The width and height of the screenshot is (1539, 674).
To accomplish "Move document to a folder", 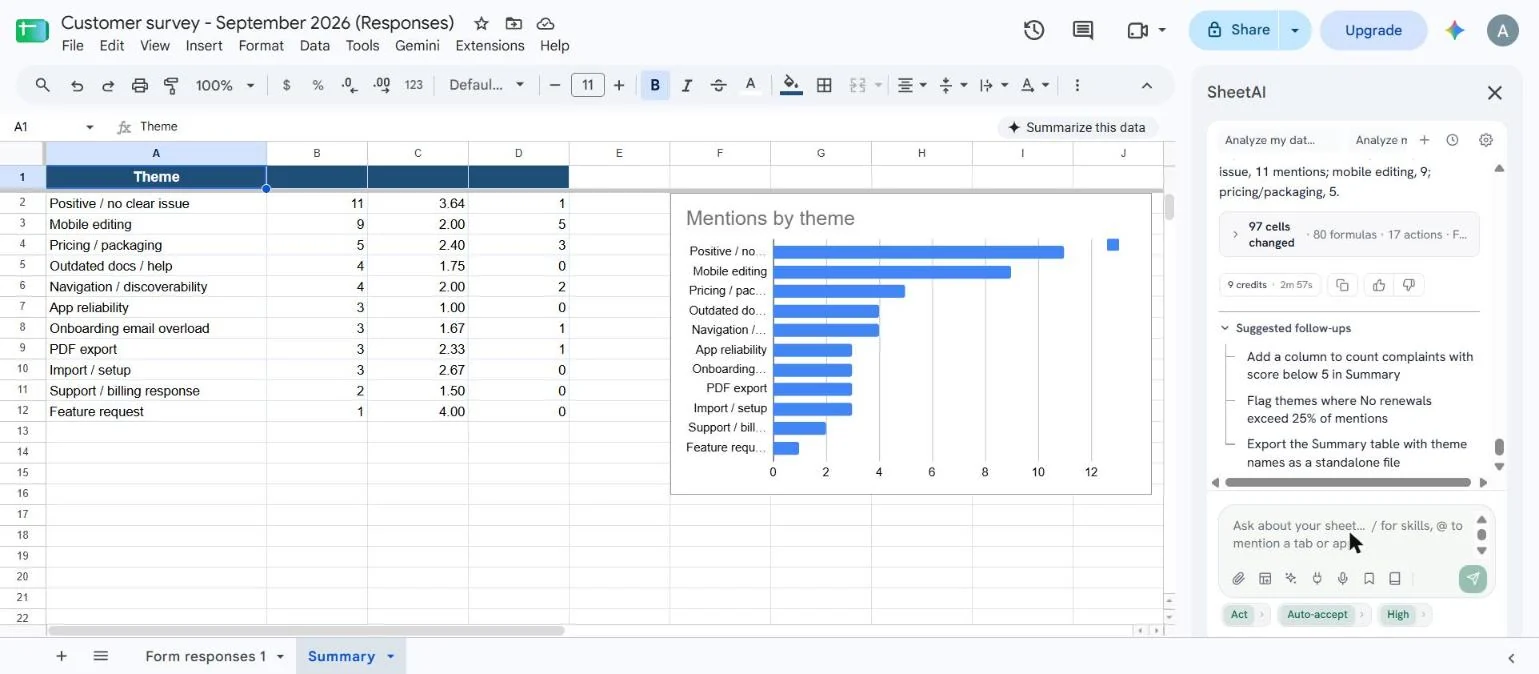I will [x=513, y=23].
